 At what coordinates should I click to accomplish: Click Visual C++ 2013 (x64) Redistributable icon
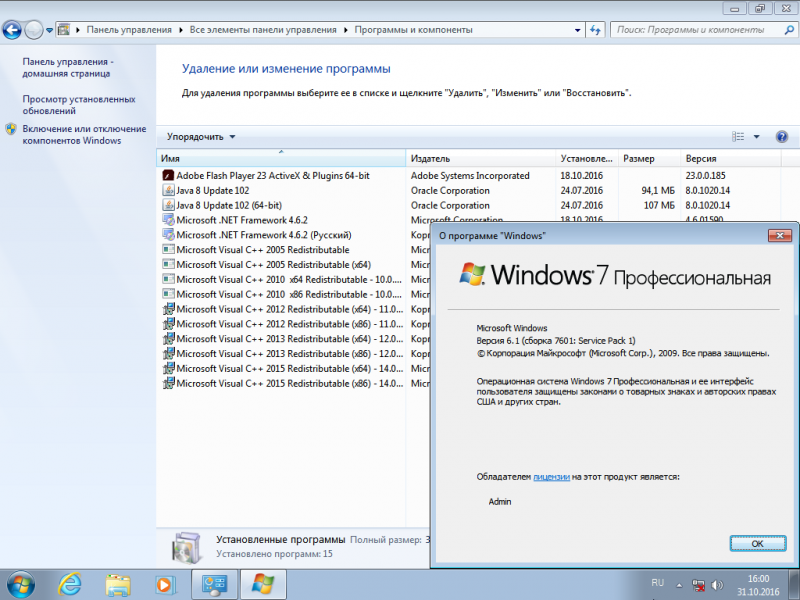click(x=168, y=338)
